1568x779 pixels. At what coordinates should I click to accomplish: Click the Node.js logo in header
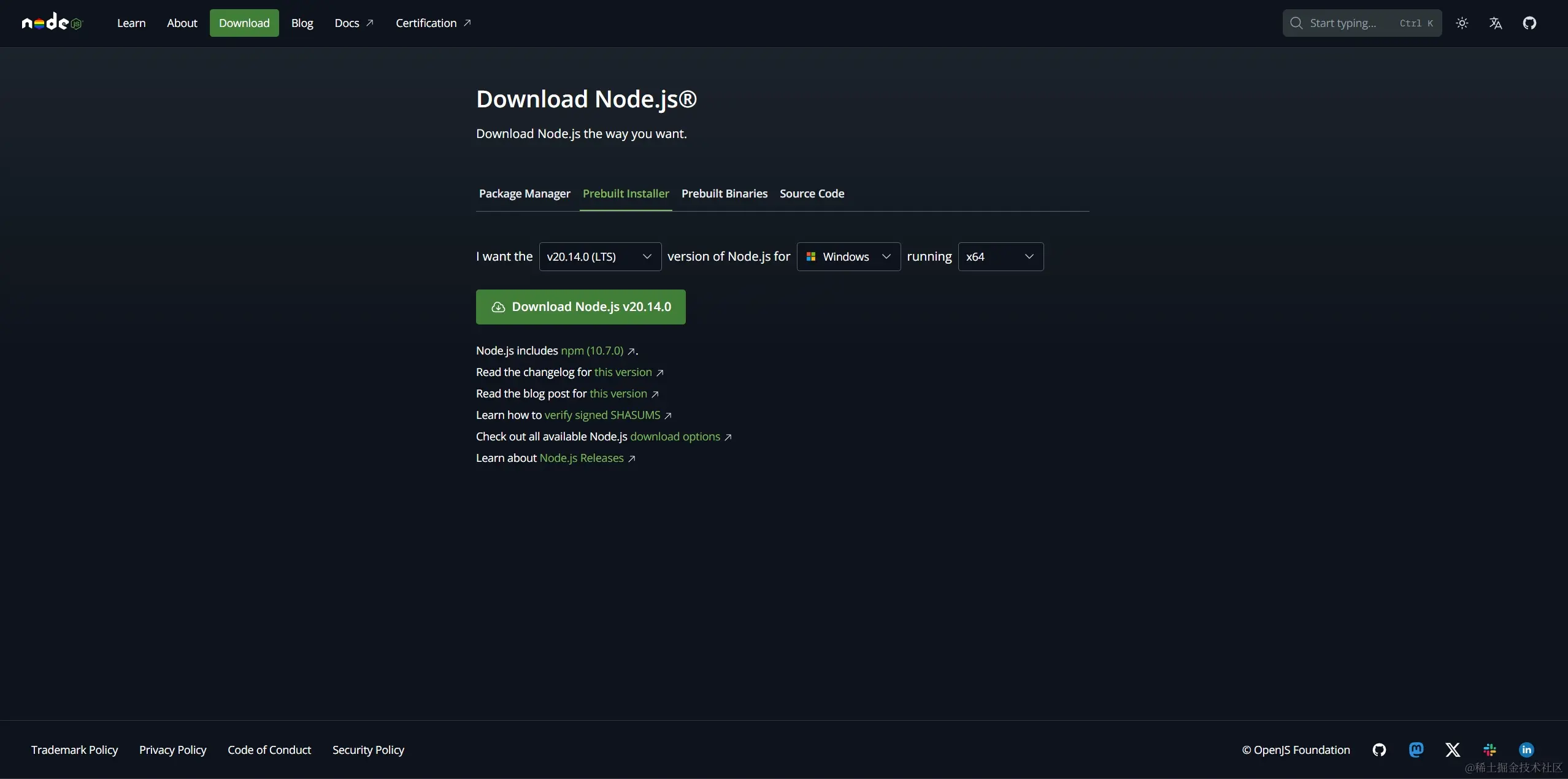click(x=52, y=23)
